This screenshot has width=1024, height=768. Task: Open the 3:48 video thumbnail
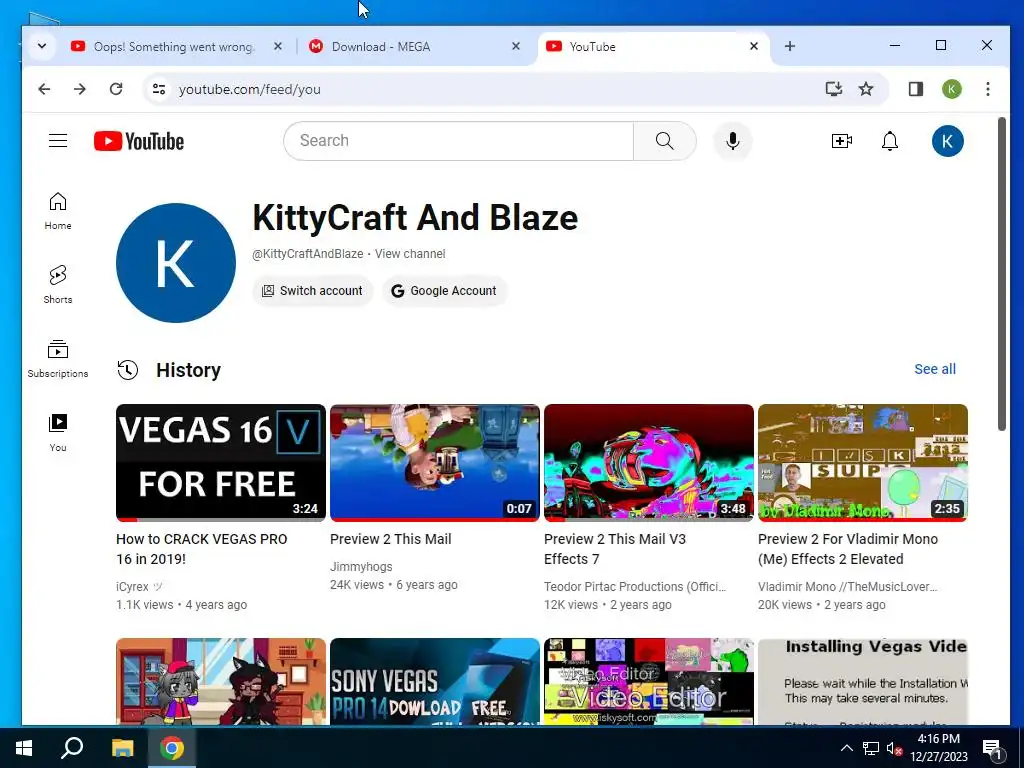648,462
